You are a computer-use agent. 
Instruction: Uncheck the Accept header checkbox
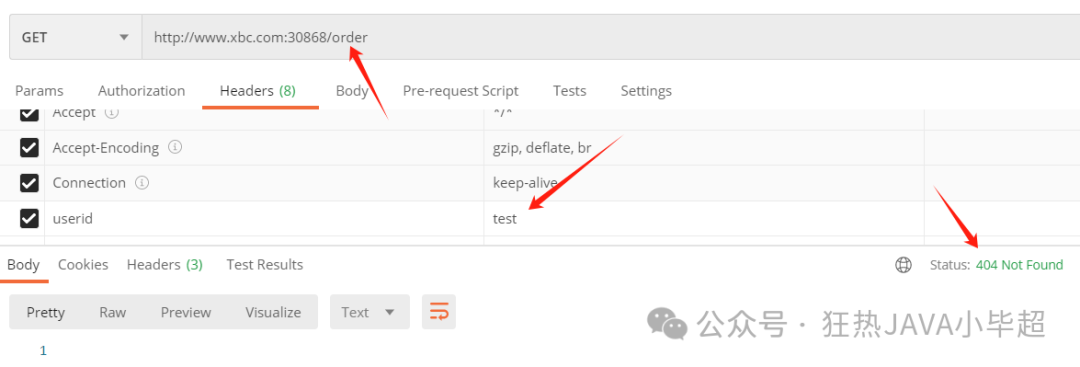[29, 114]
